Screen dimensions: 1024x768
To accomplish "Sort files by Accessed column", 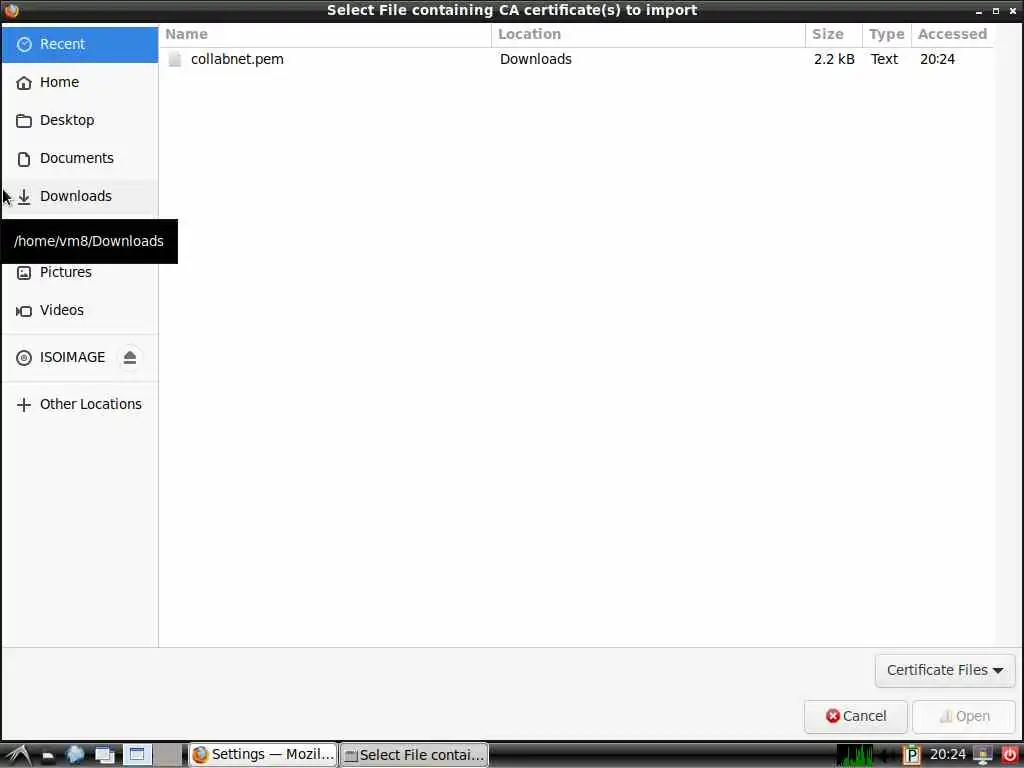I will [952, 35].
